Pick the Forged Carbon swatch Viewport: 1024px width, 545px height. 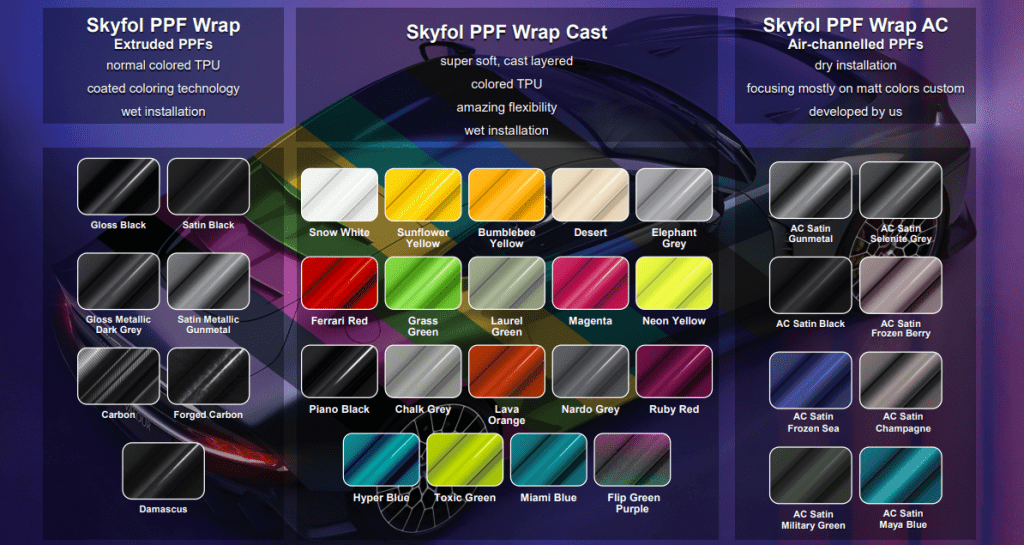[208, 376]
